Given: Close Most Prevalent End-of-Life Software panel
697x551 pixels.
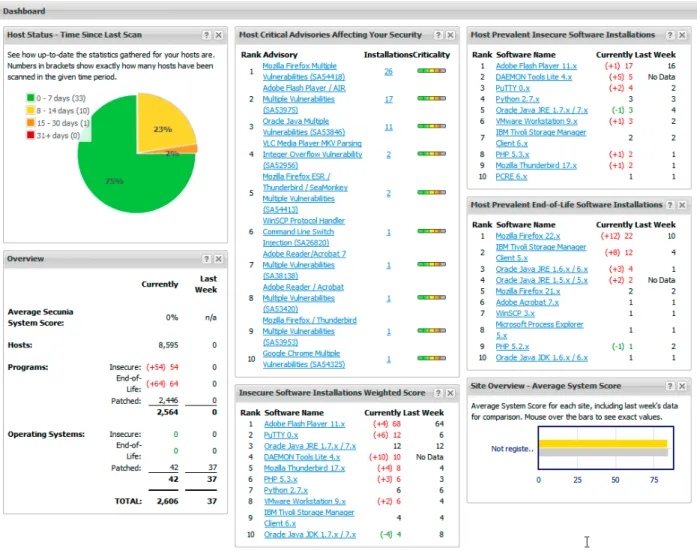Looking at the screenshot, I should click(682, 205).
